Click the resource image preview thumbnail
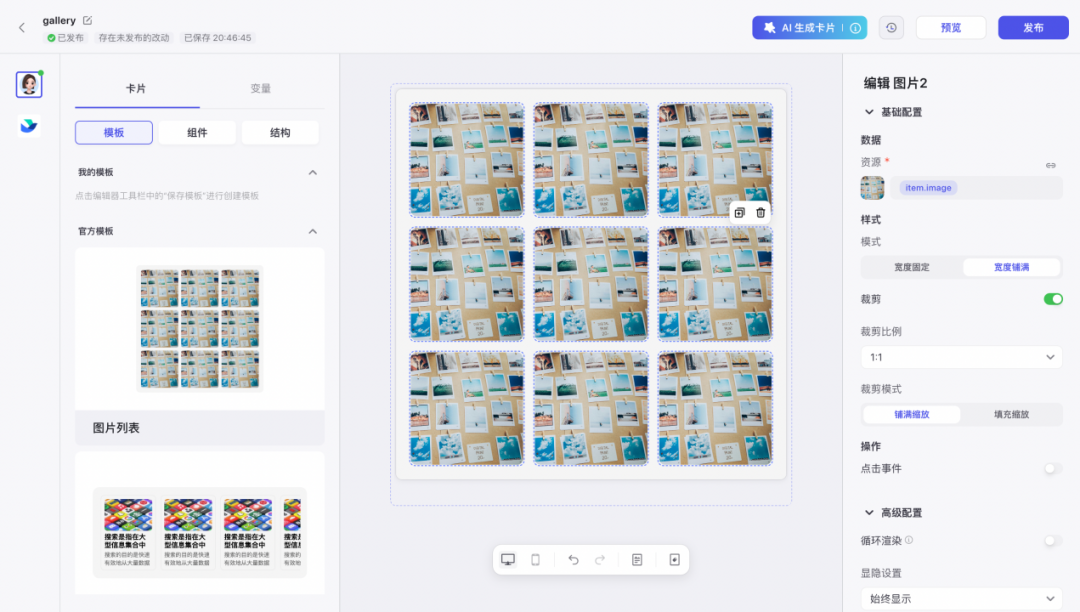Viewport: 1080px width, 612px height. pyautogui.click(x=872, y=188)
